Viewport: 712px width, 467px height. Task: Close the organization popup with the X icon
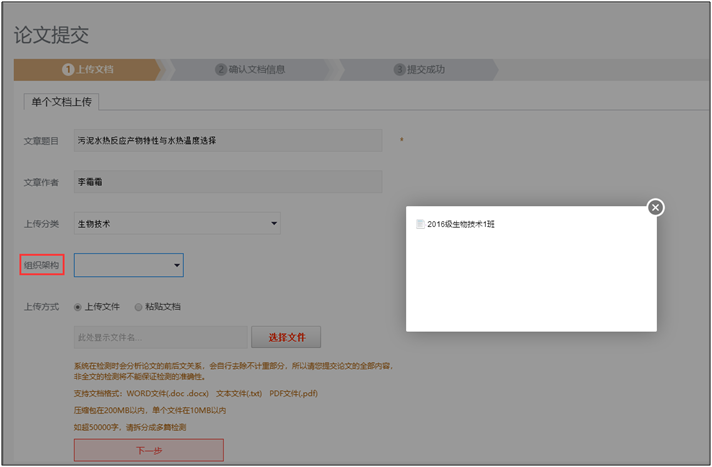pyautogui.click(x=655, y=207)
